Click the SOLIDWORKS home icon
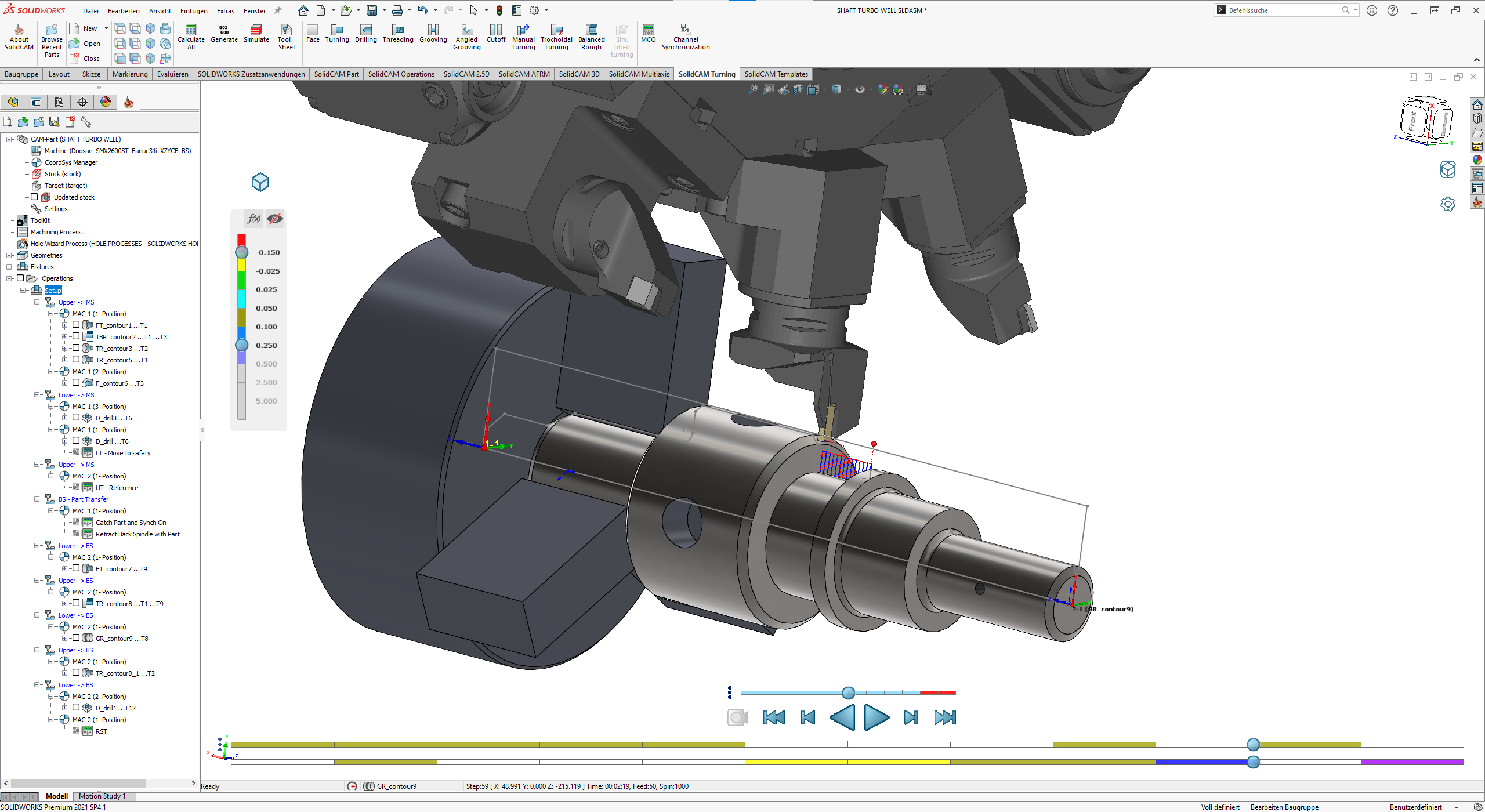Viewport: 1485px width, 812px height. 303,10
